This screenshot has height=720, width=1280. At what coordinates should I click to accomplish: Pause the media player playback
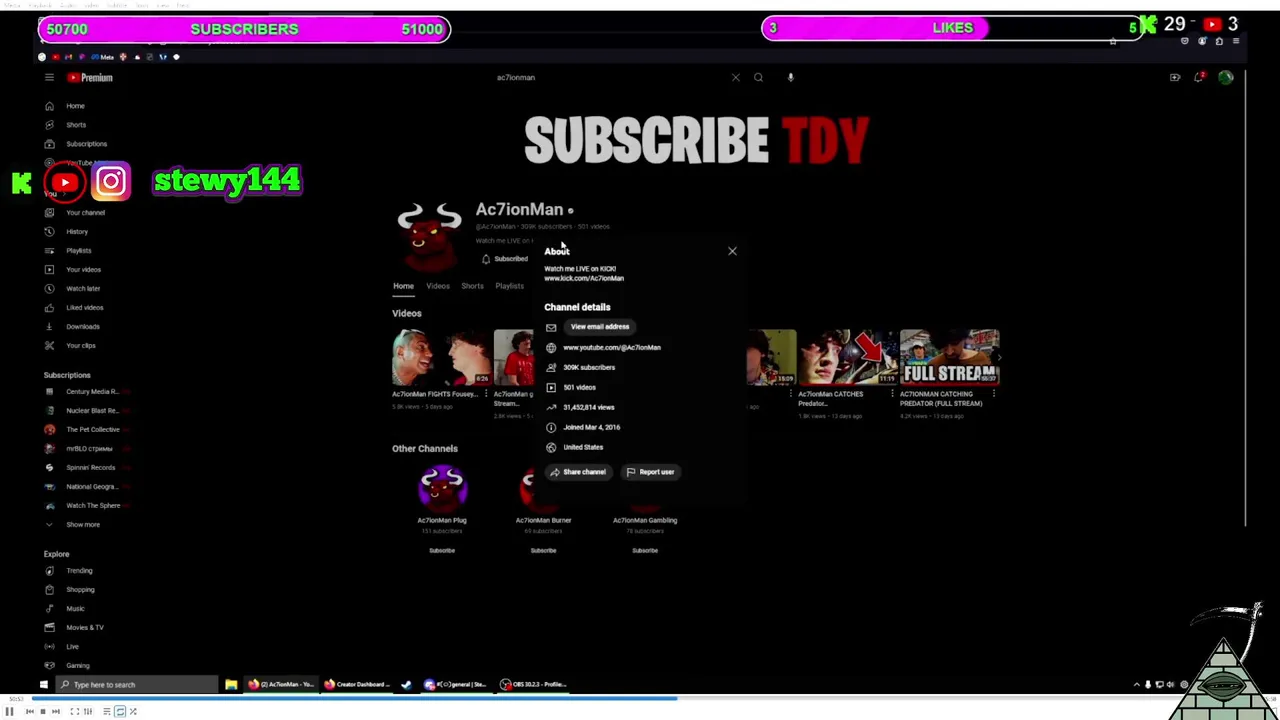(x=10, y=712)
